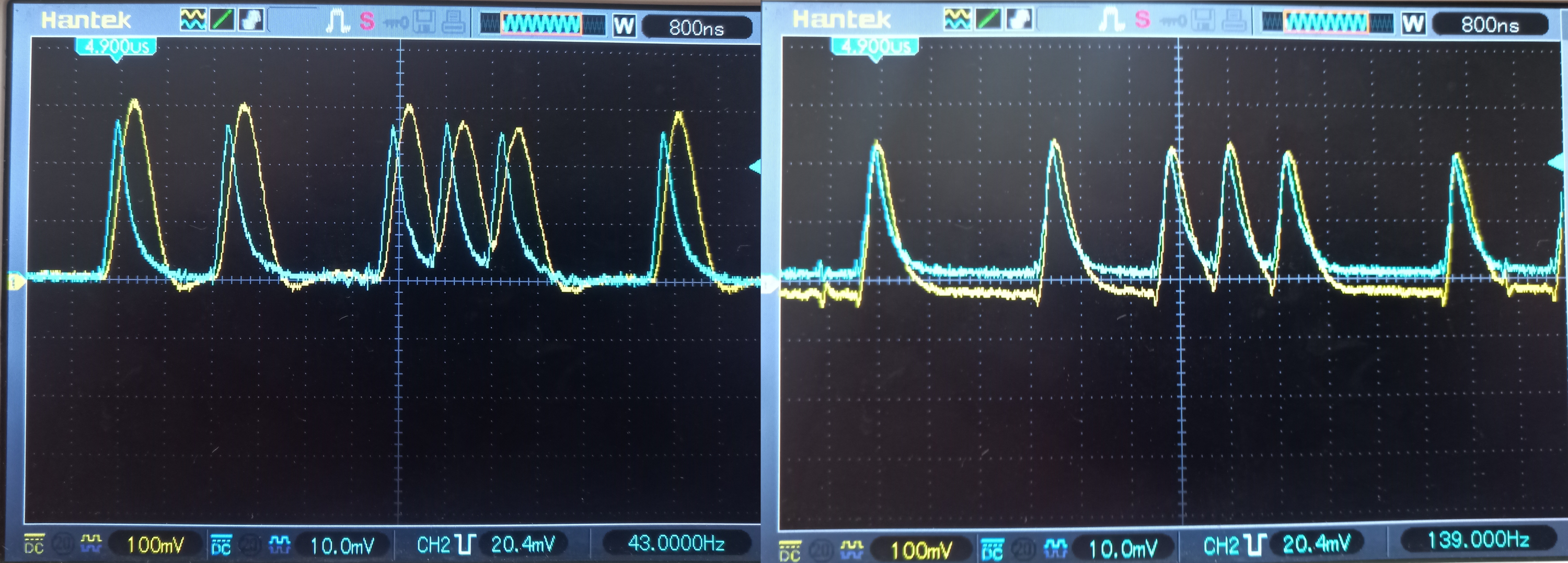
Task: Click the greyed 20 bandwidth-limit icon for CH2, left scope
Action: 249,545
